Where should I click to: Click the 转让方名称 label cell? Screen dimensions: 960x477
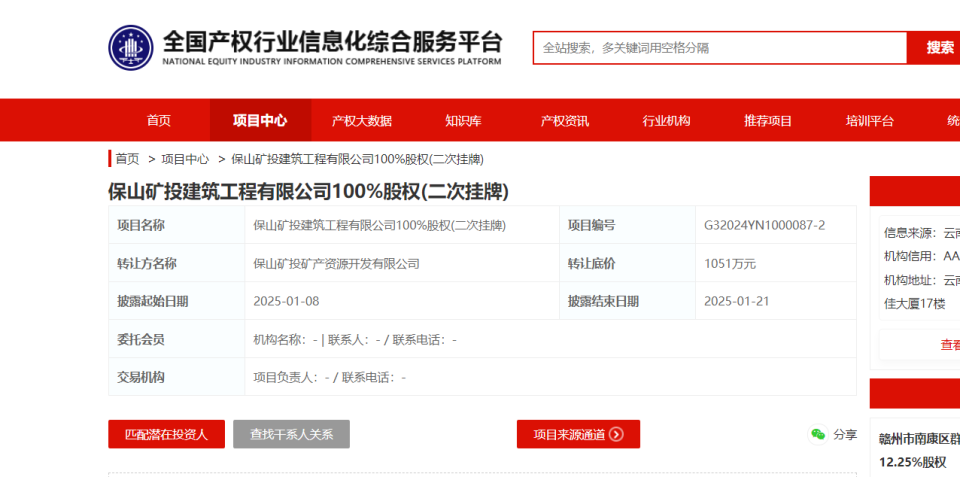coord(176,263)
